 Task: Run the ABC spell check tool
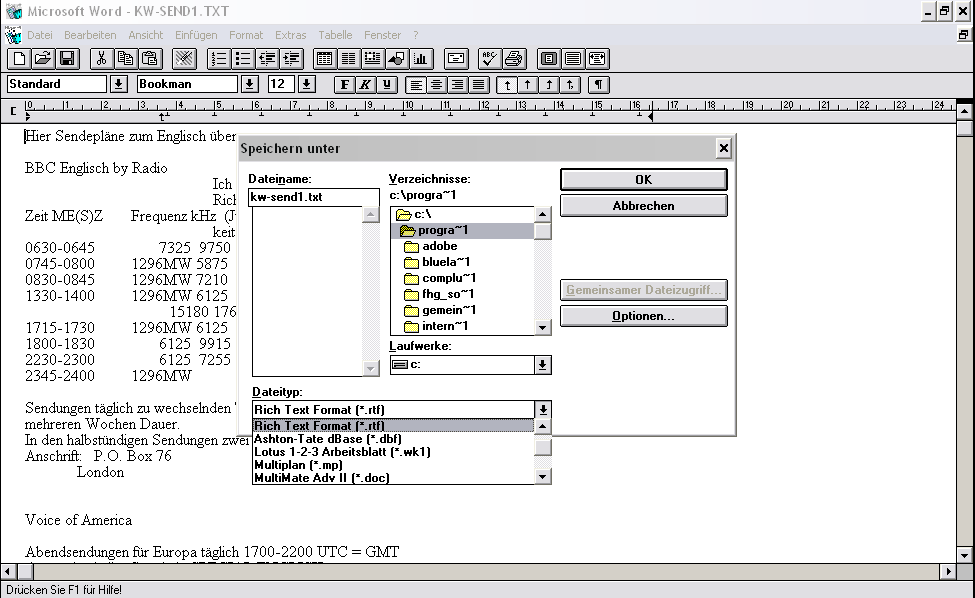(x=489, y=59)
